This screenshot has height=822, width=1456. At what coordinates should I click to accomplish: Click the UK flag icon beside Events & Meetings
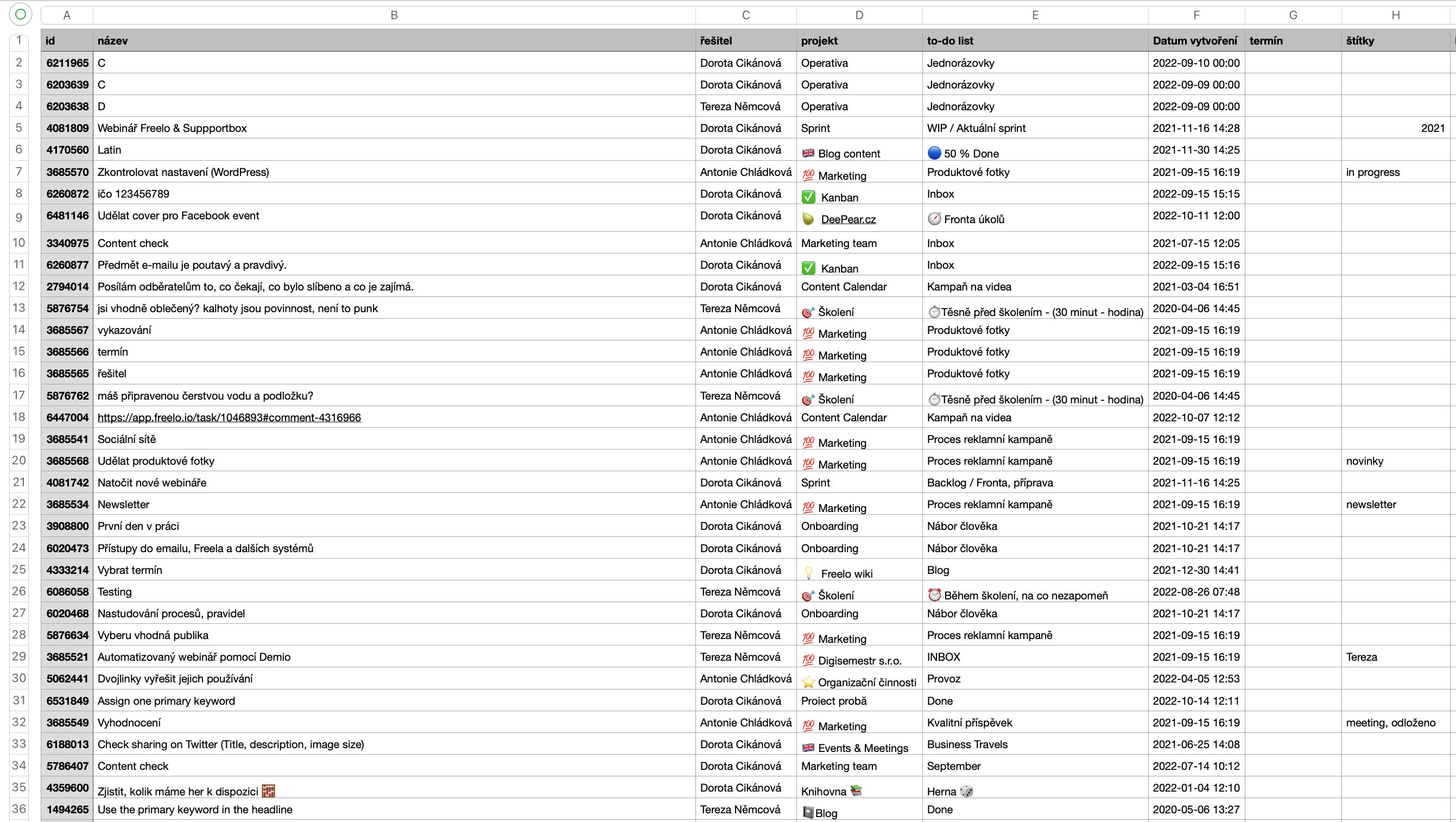tap(808, 748)
